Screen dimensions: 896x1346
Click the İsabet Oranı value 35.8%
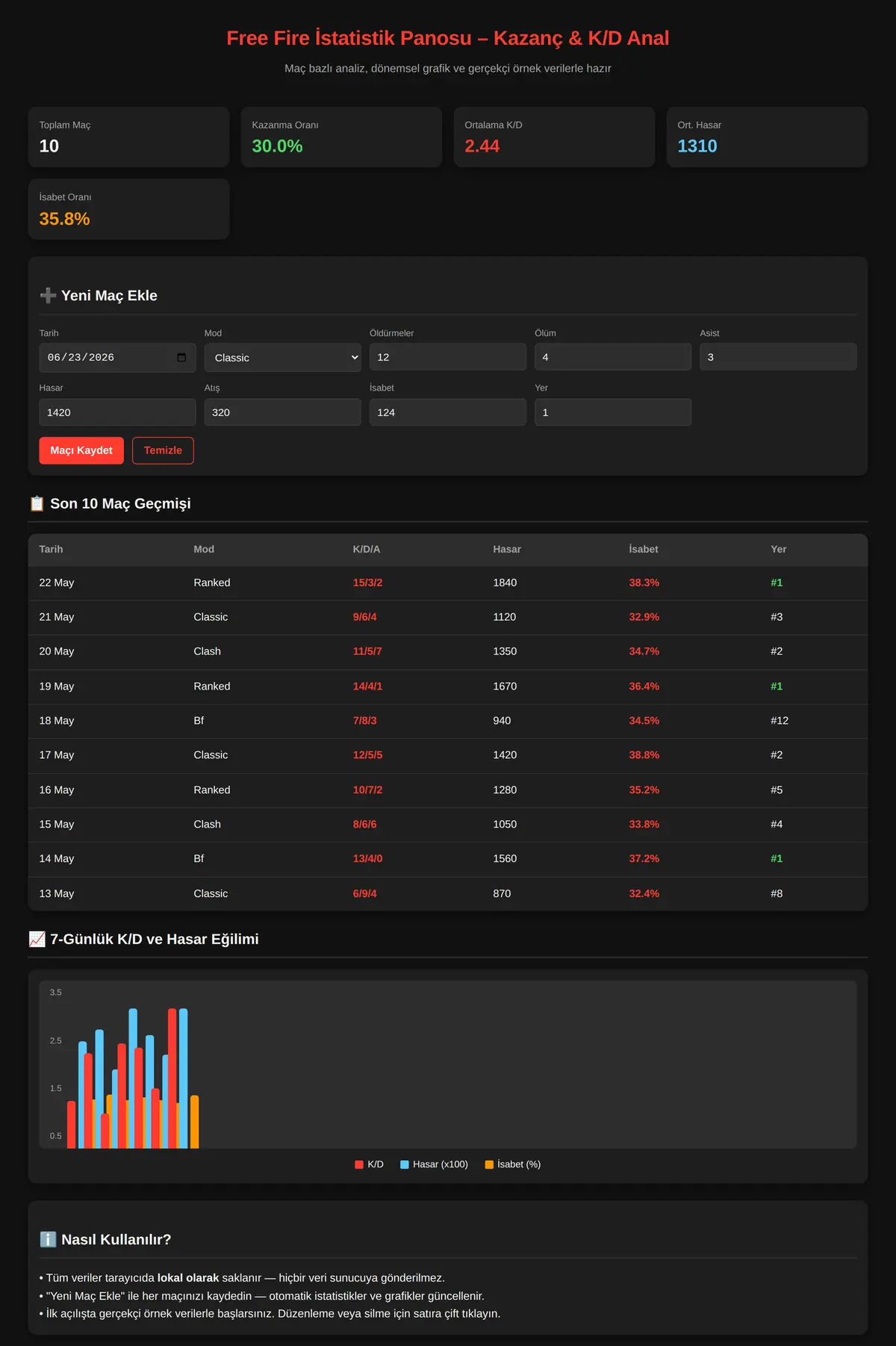point(65,219)
